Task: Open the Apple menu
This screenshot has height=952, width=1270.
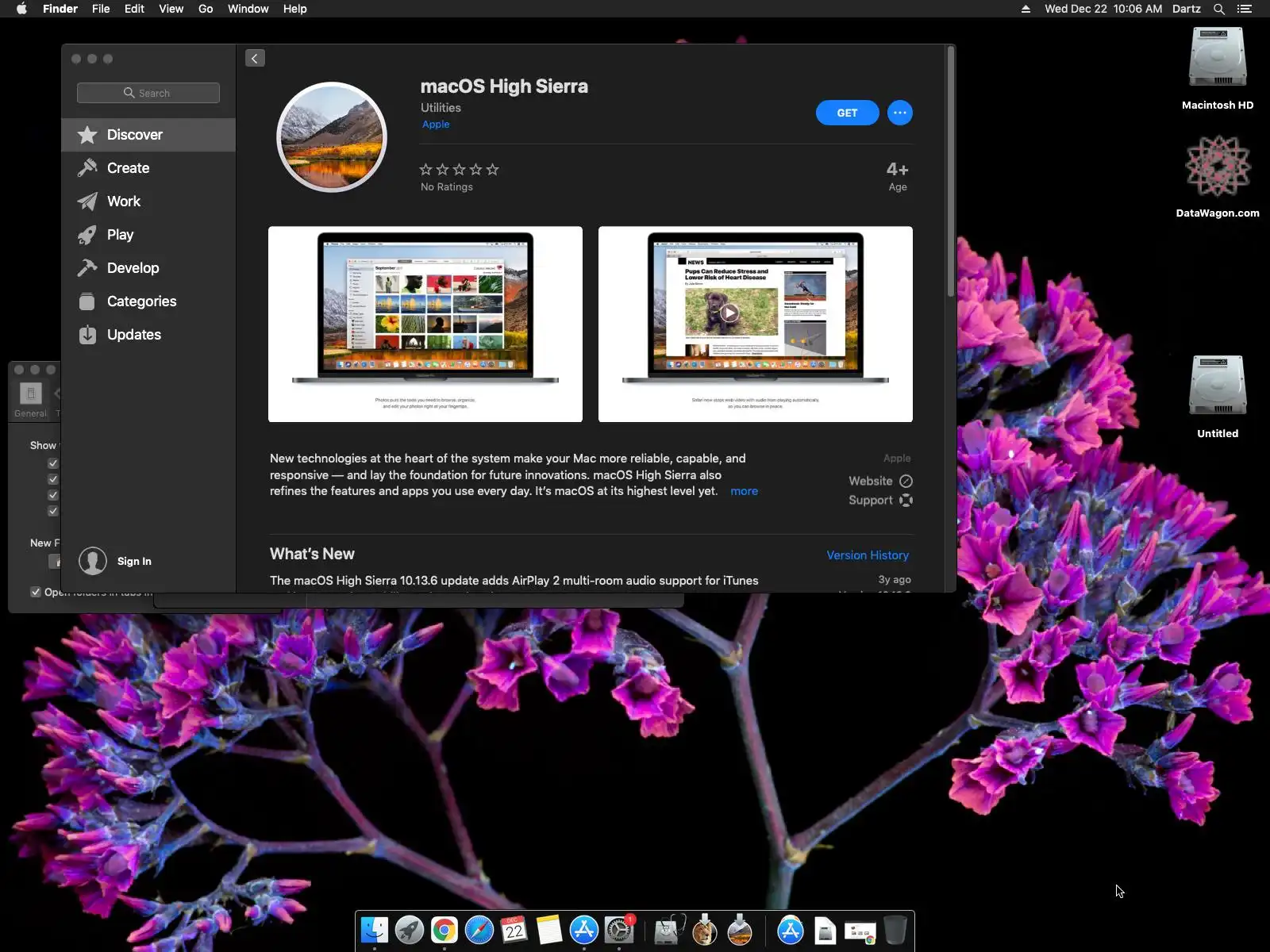Action: pos(21,9)
